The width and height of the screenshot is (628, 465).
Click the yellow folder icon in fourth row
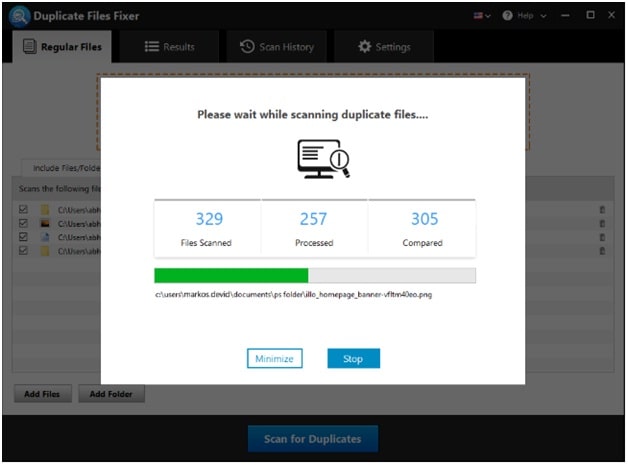tap(45, 251)
